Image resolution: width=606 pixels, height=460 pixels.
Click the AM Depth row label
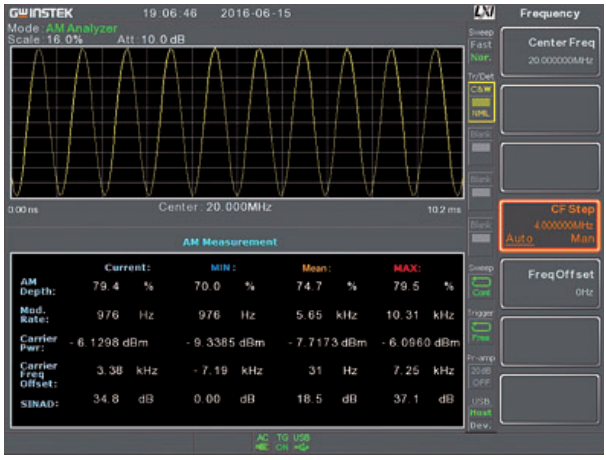(x=37, y=286)
